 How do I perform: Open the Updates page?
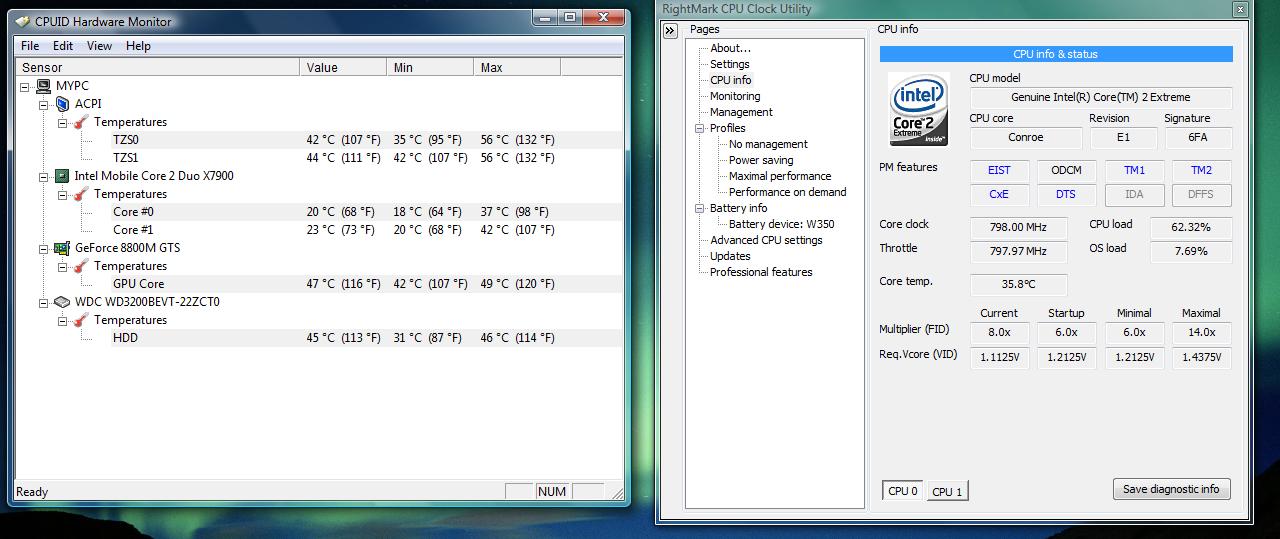[x=730, y=256]
